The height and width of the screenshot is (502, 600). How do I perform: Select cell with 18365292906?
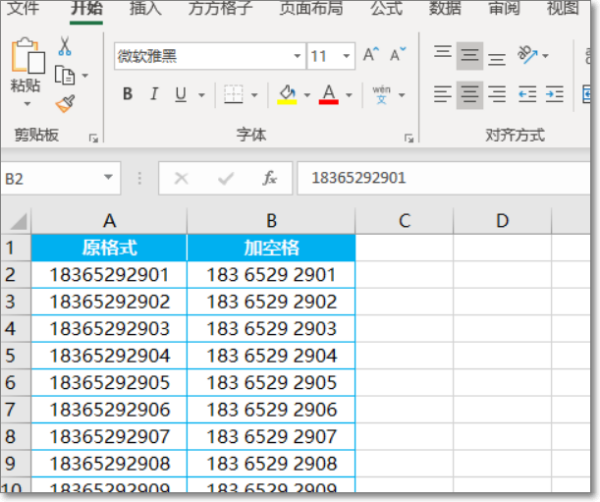109,409
